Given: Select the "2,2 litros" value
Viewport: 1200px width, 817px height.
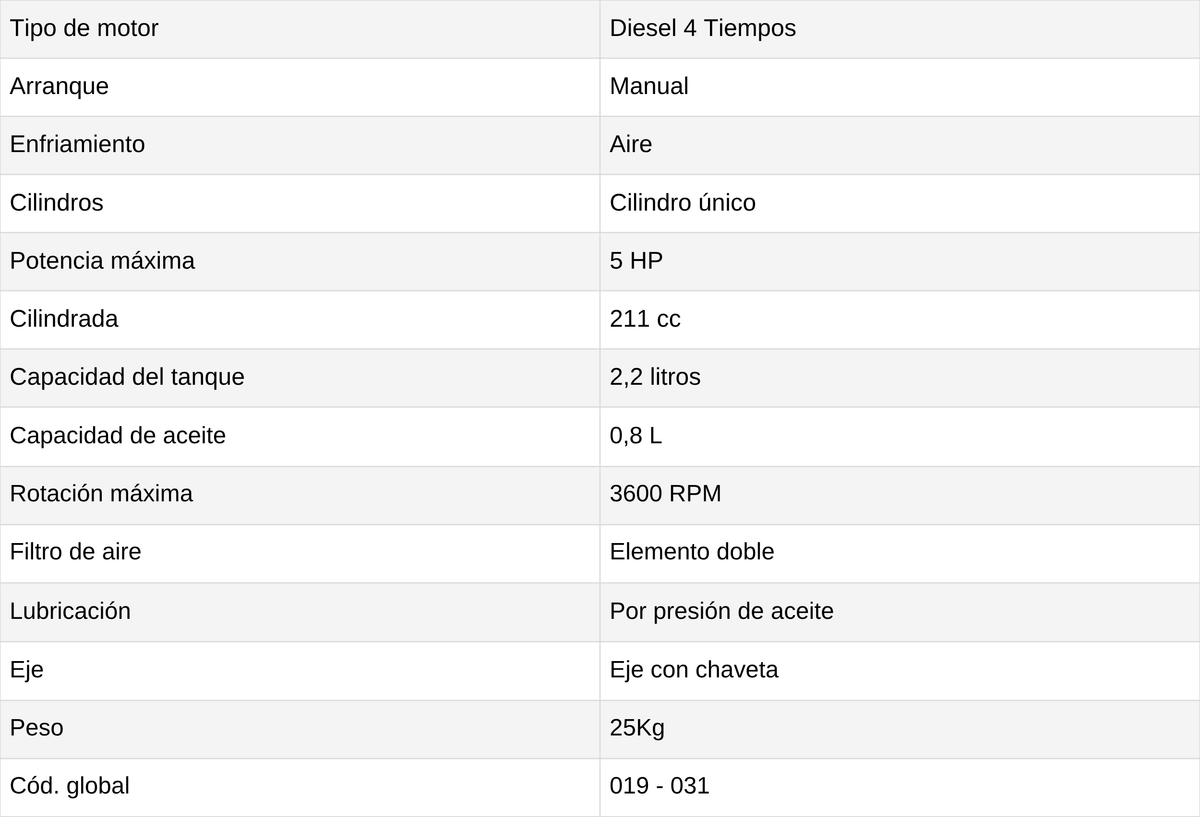Looking at the screenshot, I should (655, 378).
